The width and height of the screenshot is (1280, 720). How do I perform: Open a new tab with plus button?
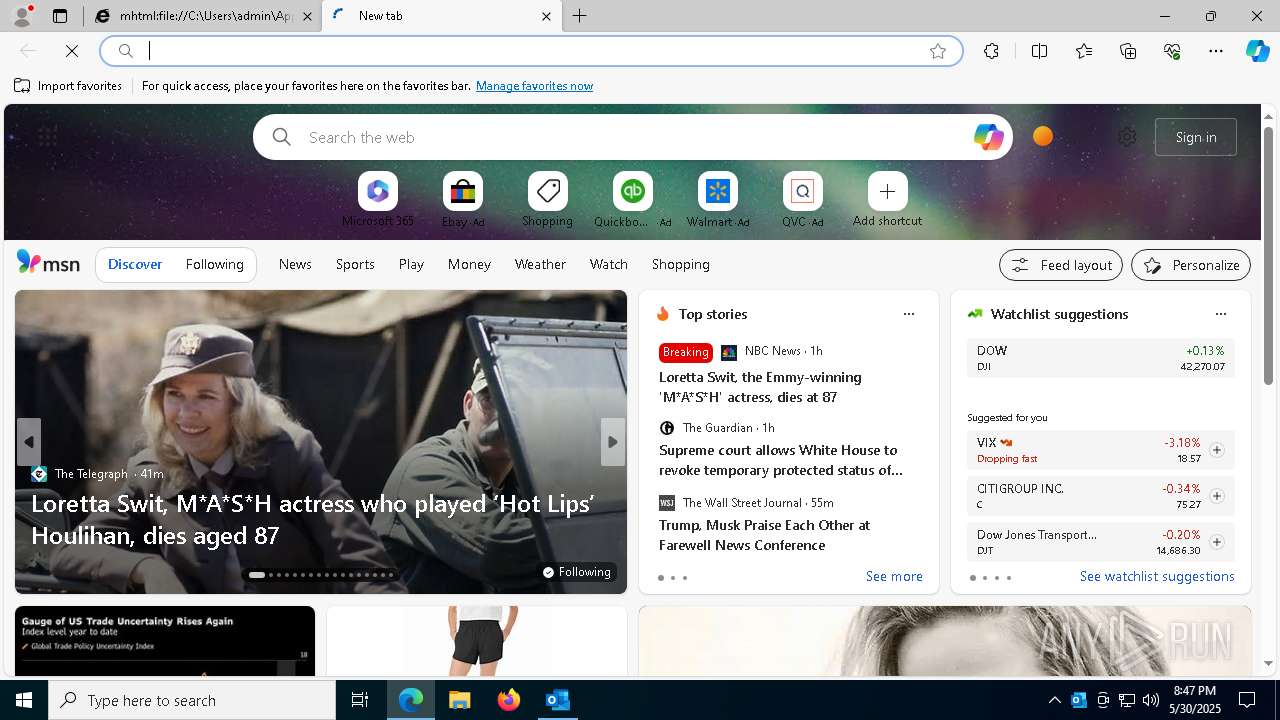click(580, 16)
